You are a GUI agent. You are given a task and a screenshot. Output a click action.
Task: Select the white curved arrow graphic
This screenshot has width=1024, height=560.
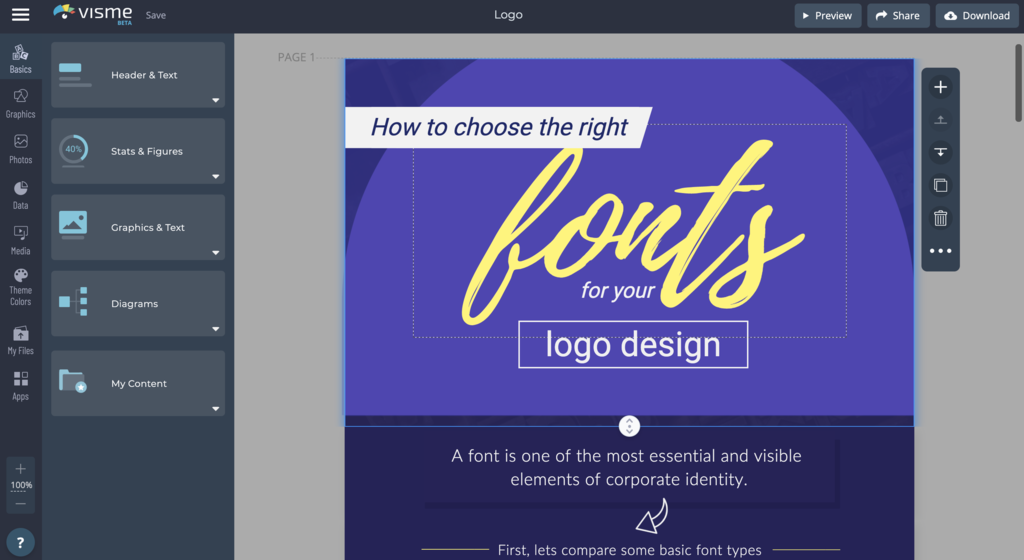652,516
